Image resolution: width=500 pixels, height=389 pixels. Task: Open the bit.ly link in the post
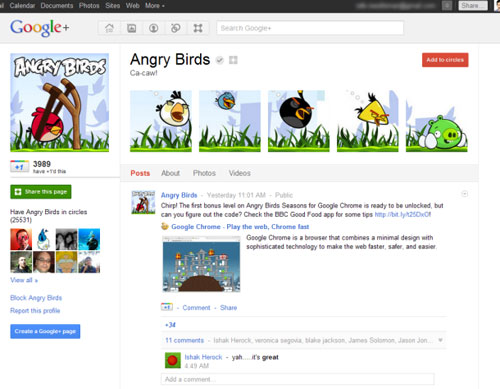pos(403,214)
